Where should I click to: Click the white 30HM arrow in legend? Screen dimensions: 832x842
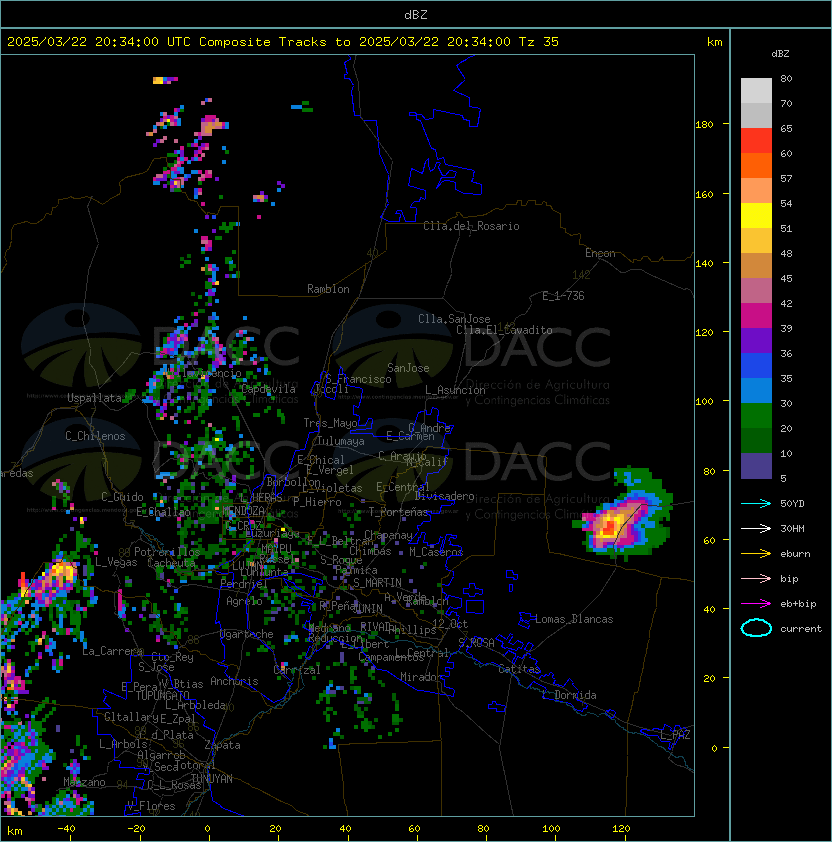pyautogui.click(x=756, y=528)
